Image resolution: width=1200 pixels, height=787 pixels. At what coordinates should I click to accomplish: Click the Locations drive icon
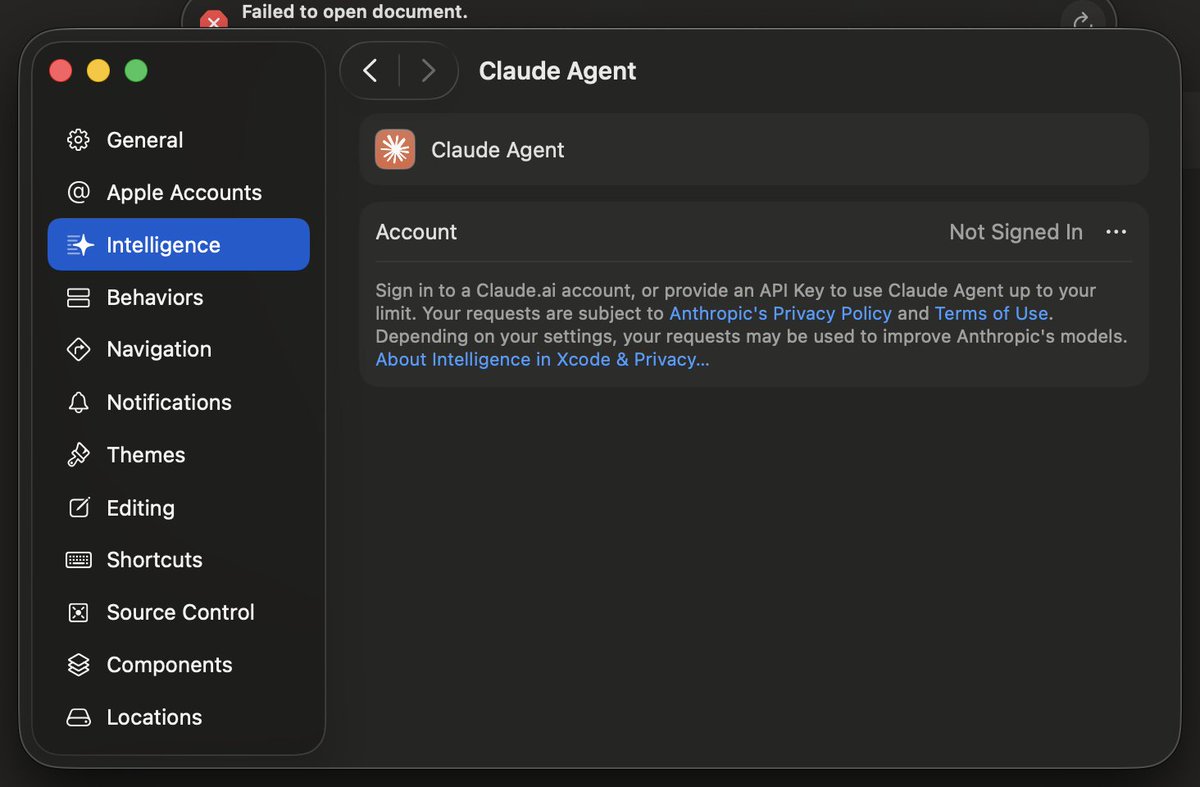click(x=78, y=717)
